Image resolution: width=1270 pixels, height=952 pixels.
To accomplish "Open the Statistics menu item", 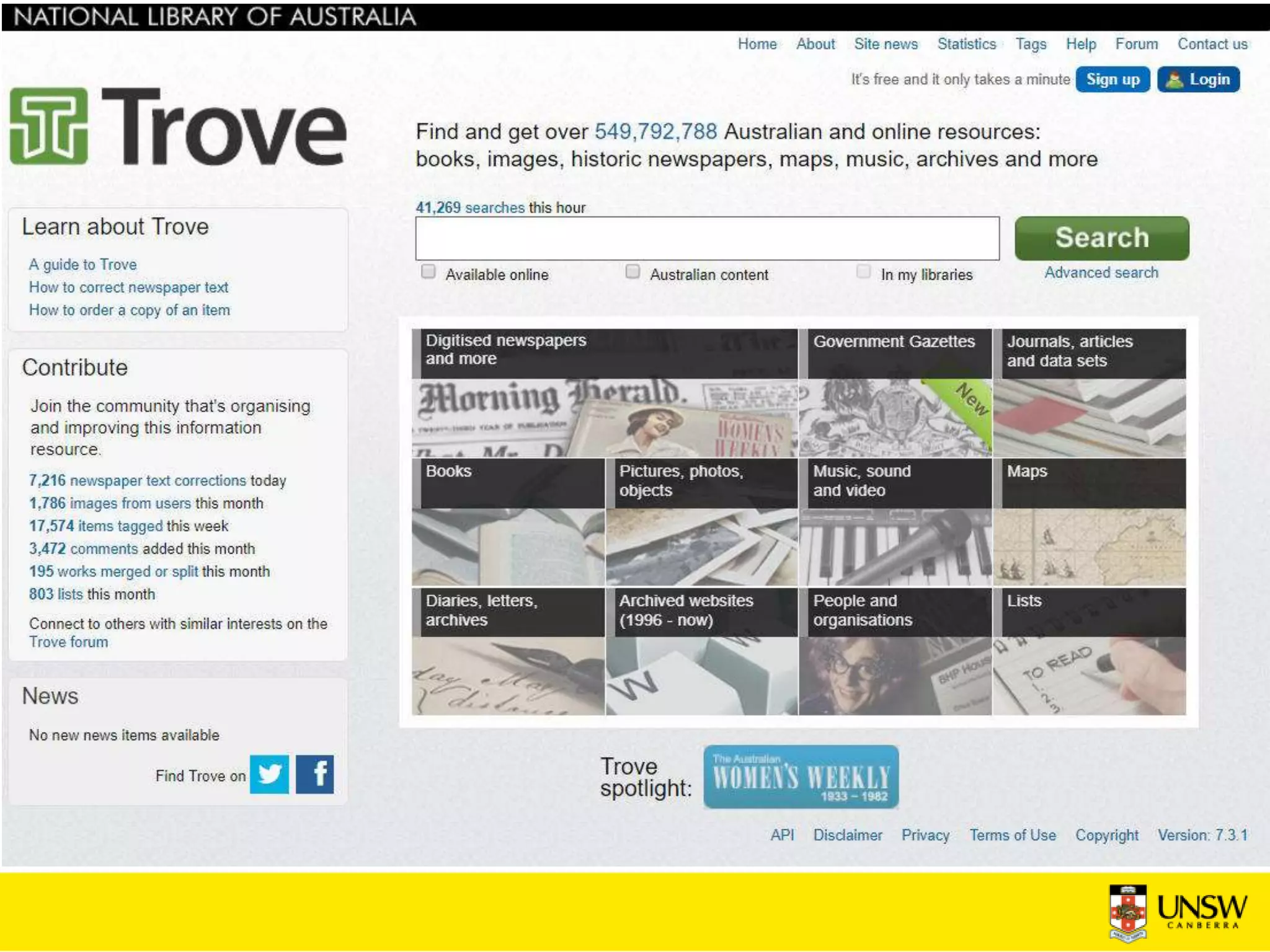I will click(x=966, y=44).
